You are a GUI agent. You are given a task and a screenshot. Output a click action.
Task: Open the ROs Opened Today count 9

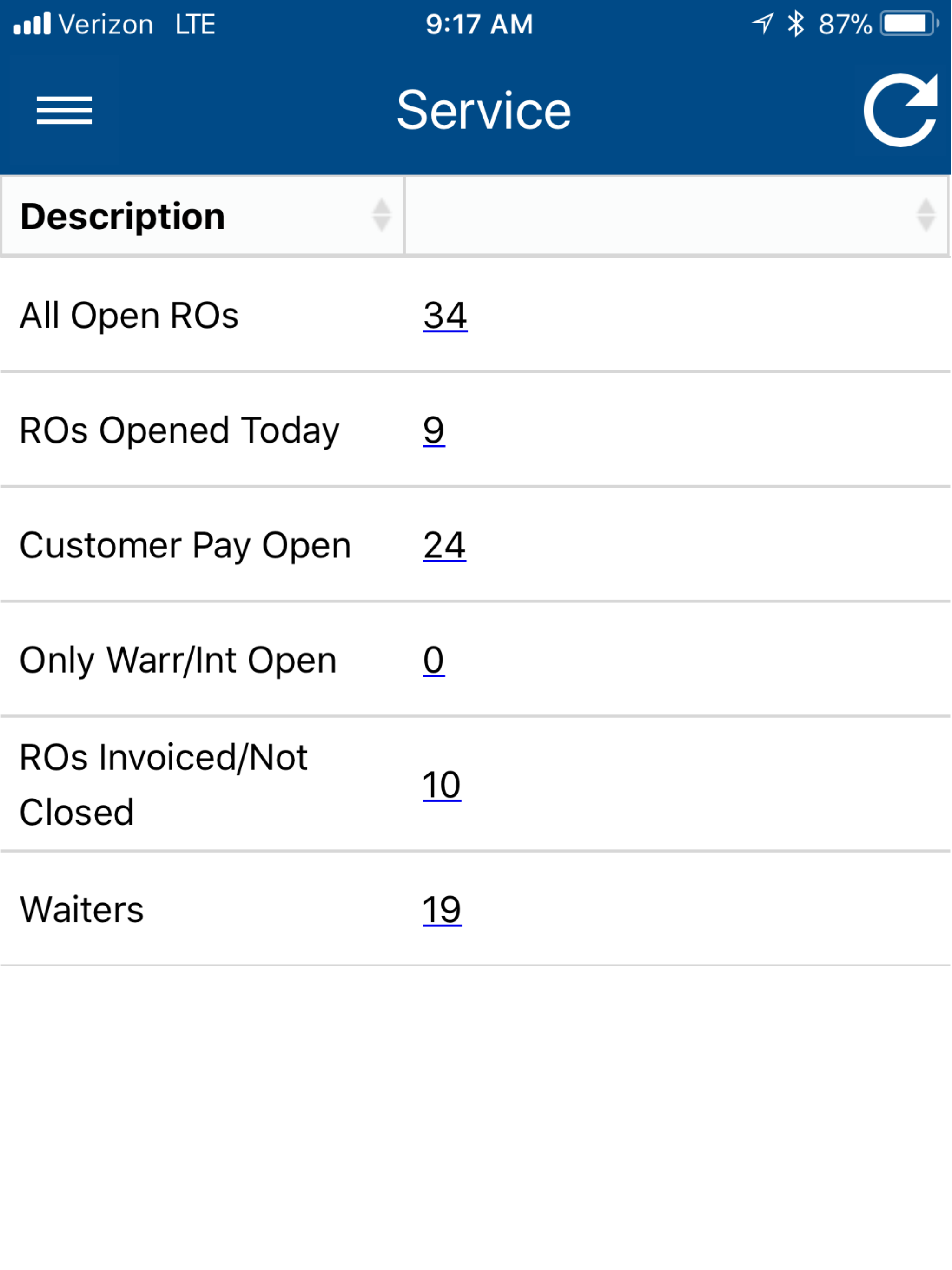434,430
